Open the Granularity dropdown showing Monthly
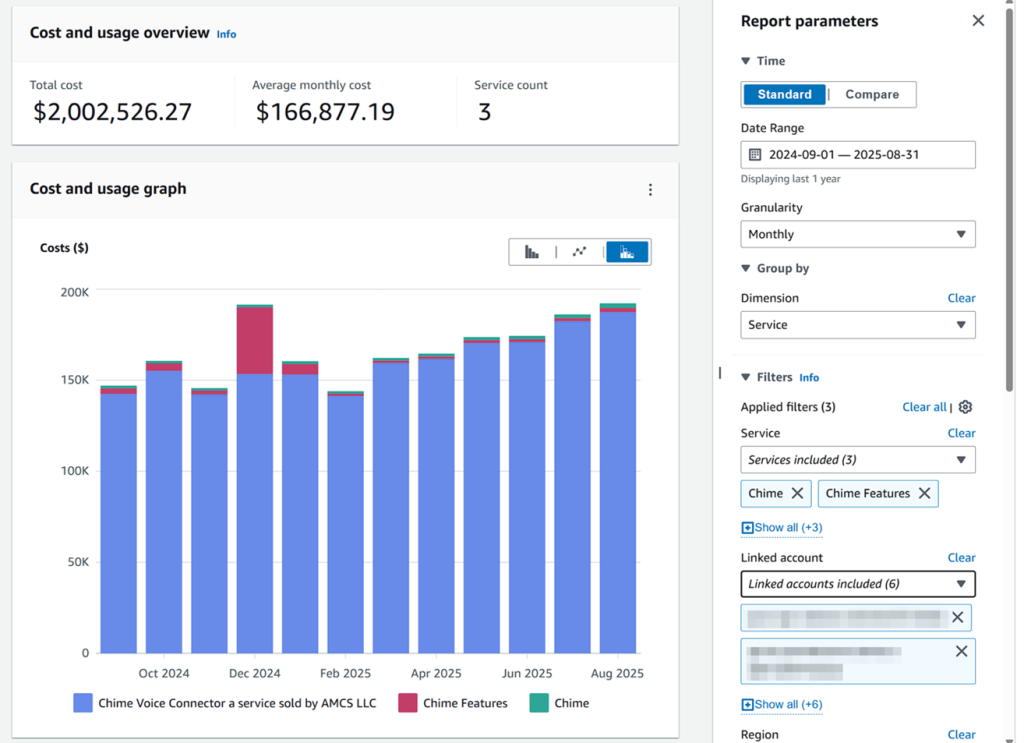Screen dimensions: 1024x743 857,234
